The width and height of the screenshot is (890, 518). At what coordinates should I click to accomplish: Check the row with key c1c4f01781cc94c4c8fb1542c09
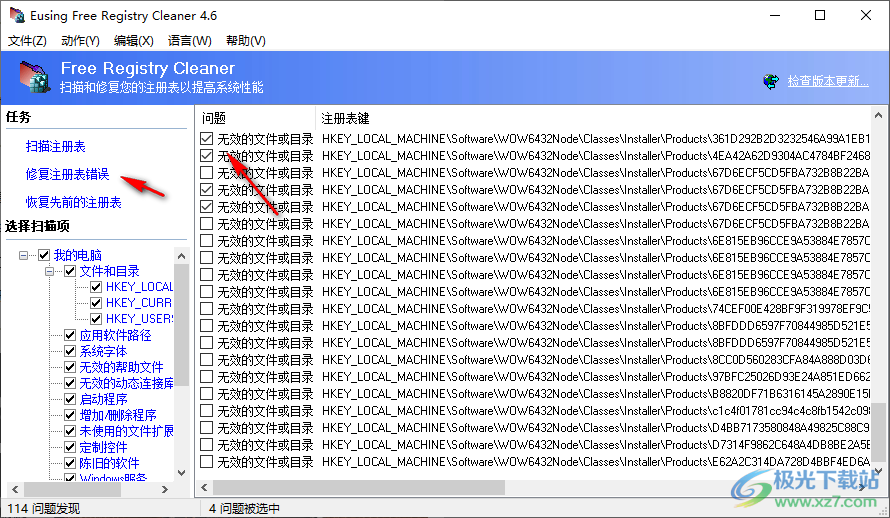coord(207,411)
